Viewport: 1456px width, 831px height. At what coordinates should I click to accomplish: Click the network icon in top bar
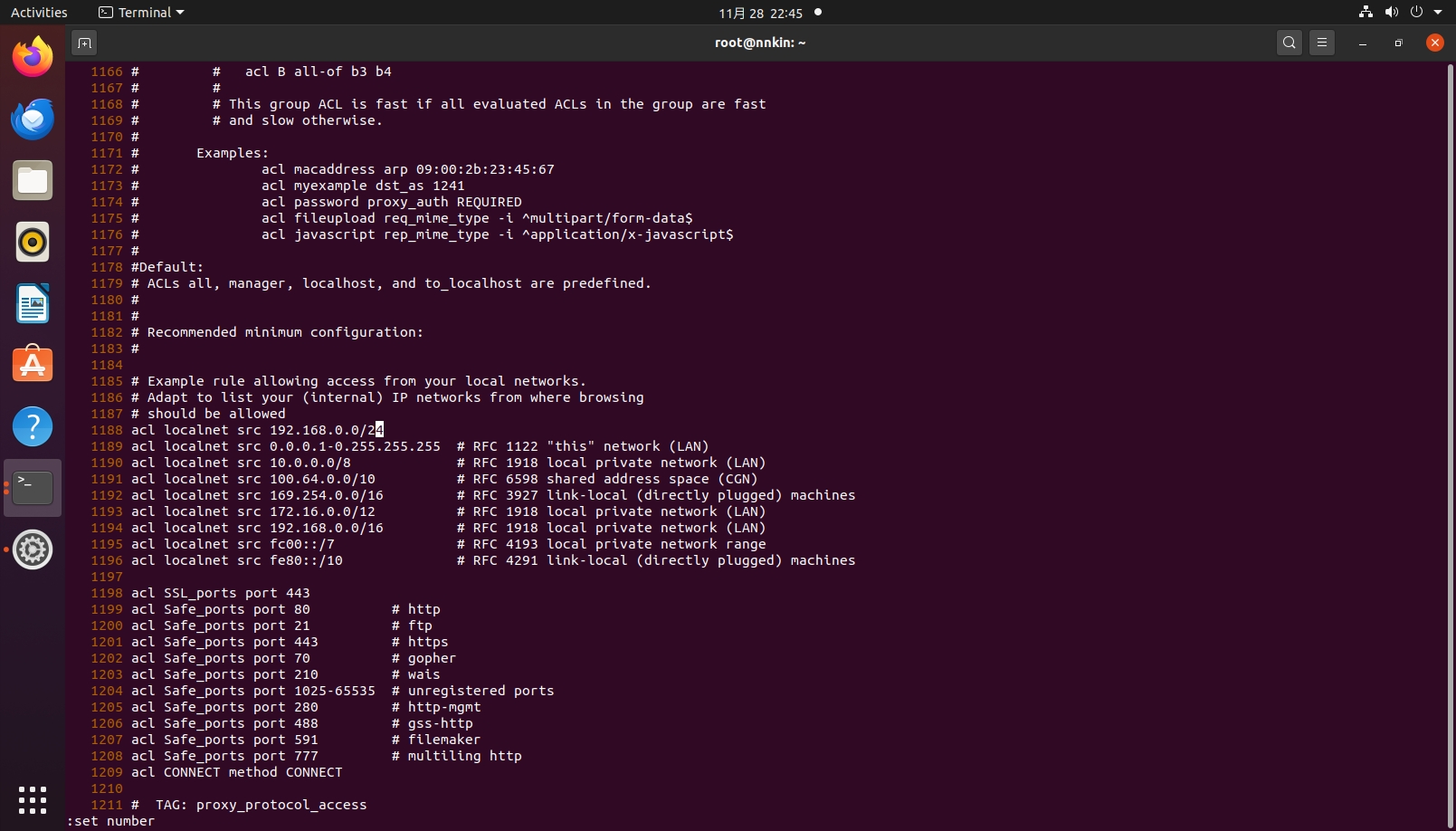tap(1366, 13)
